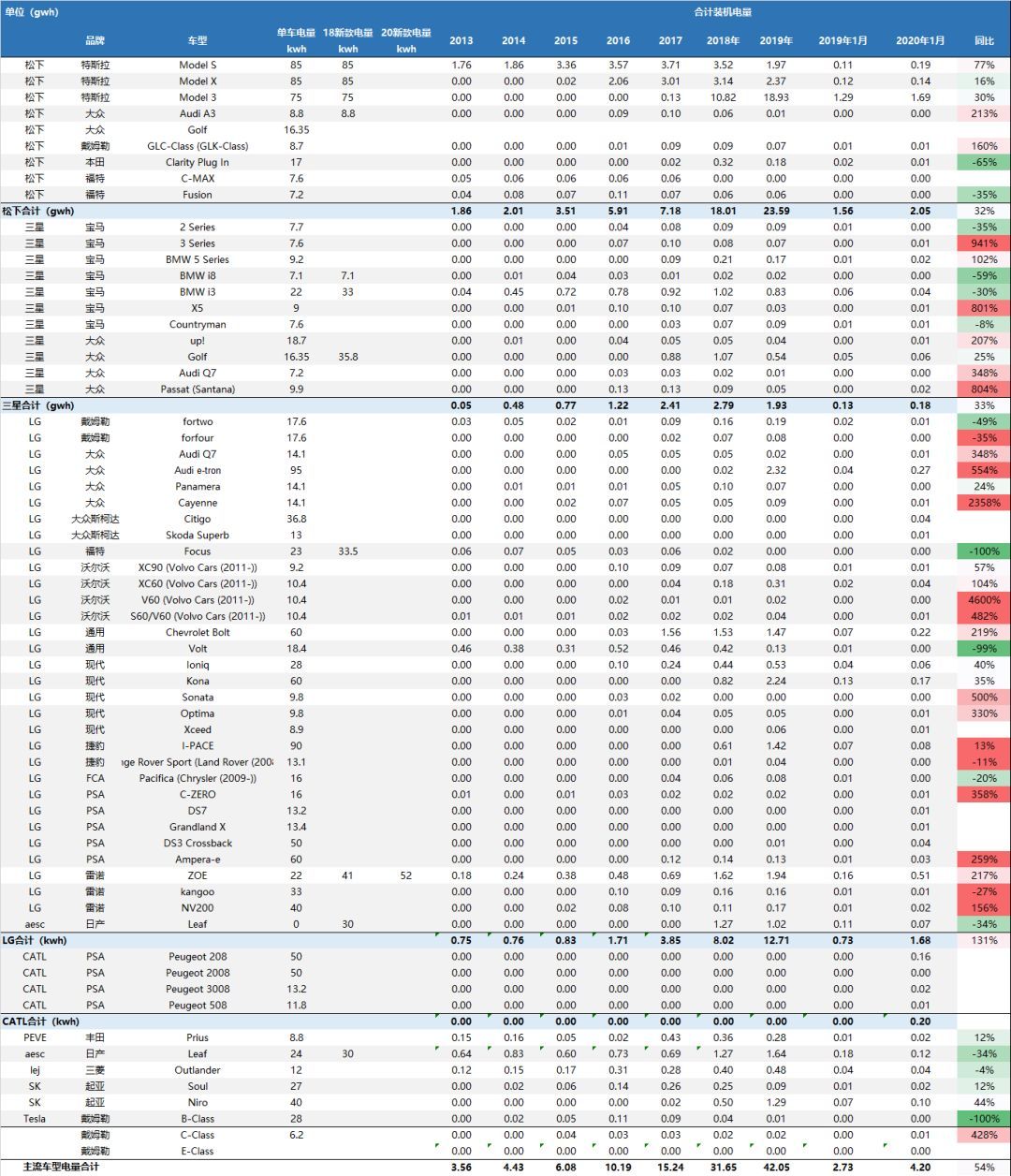Click the BMW i3 cell
The image size is (1011, 1176).
point(198,292)
